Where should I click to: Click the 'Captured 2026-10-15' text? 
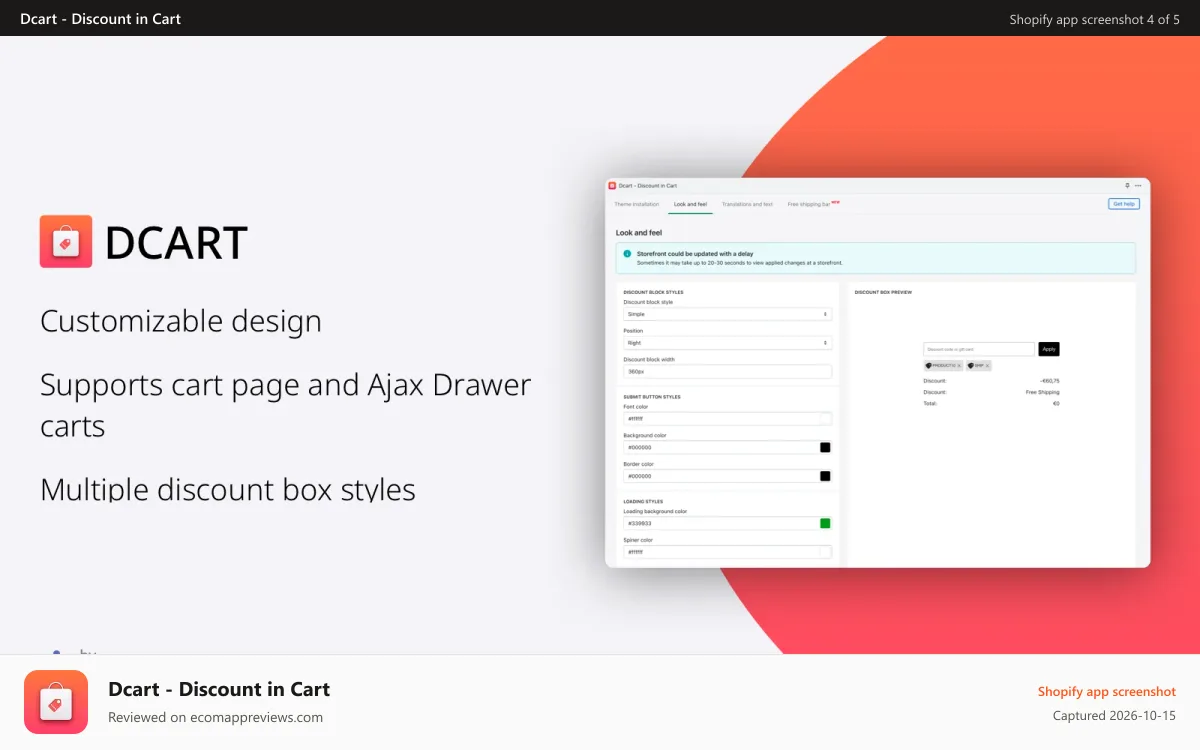pyautogui.click(x=1114, y=716)
